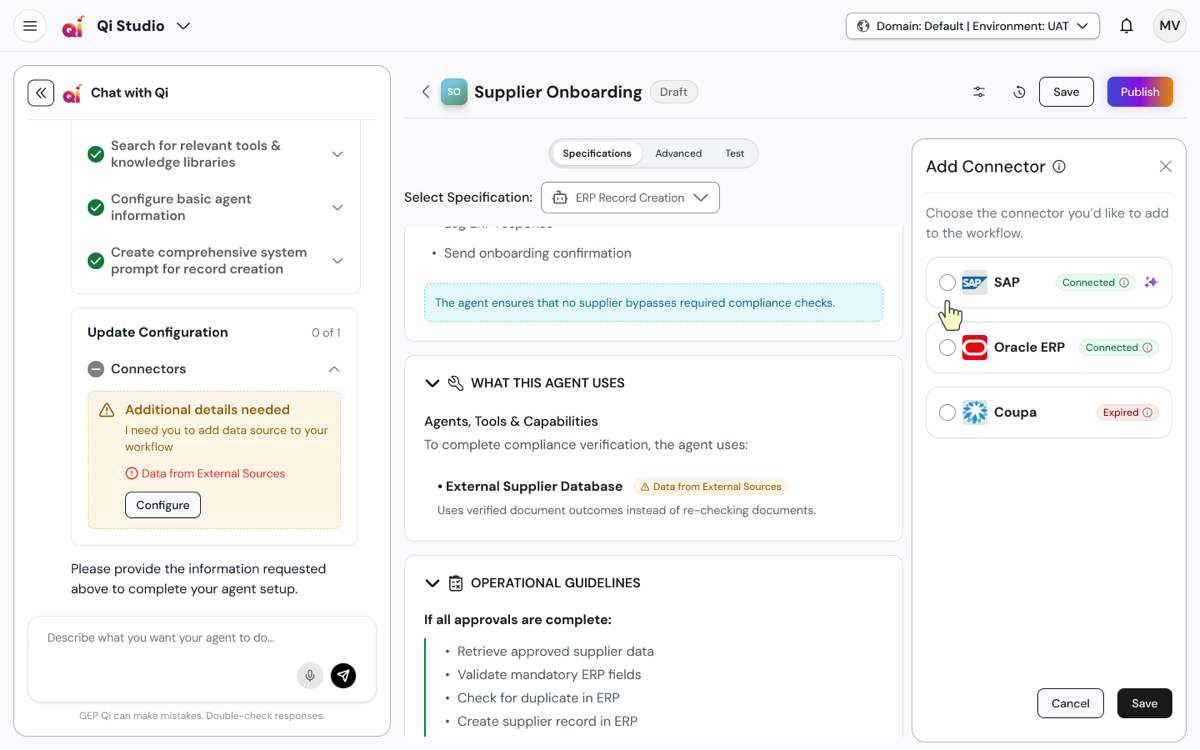
Task: Click the Configure button
Action: [x=163, y=505]
